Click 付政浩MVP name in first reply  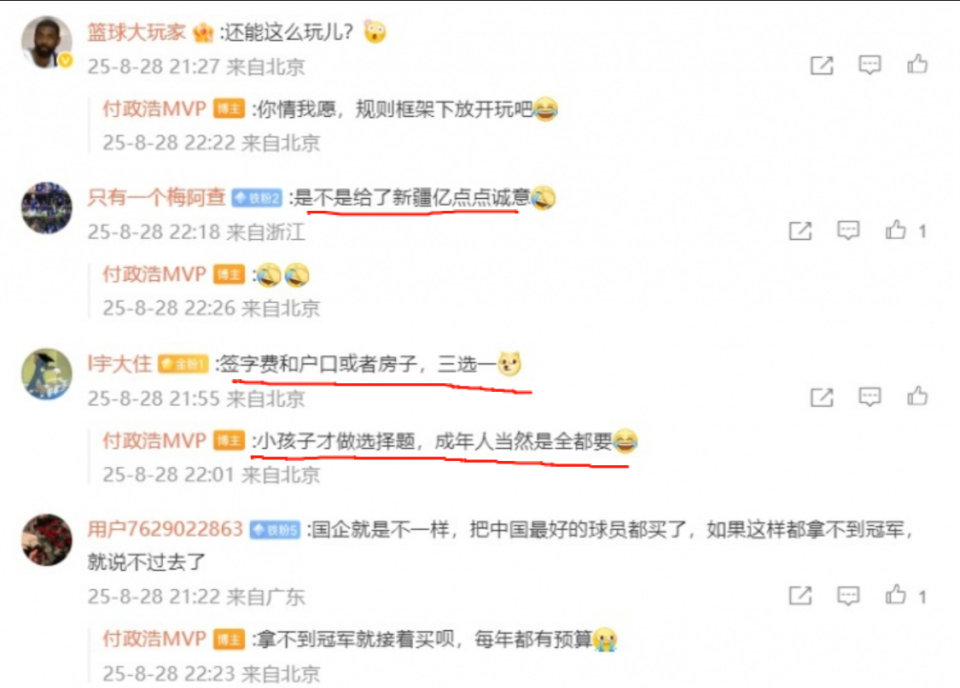coord(154,108)
